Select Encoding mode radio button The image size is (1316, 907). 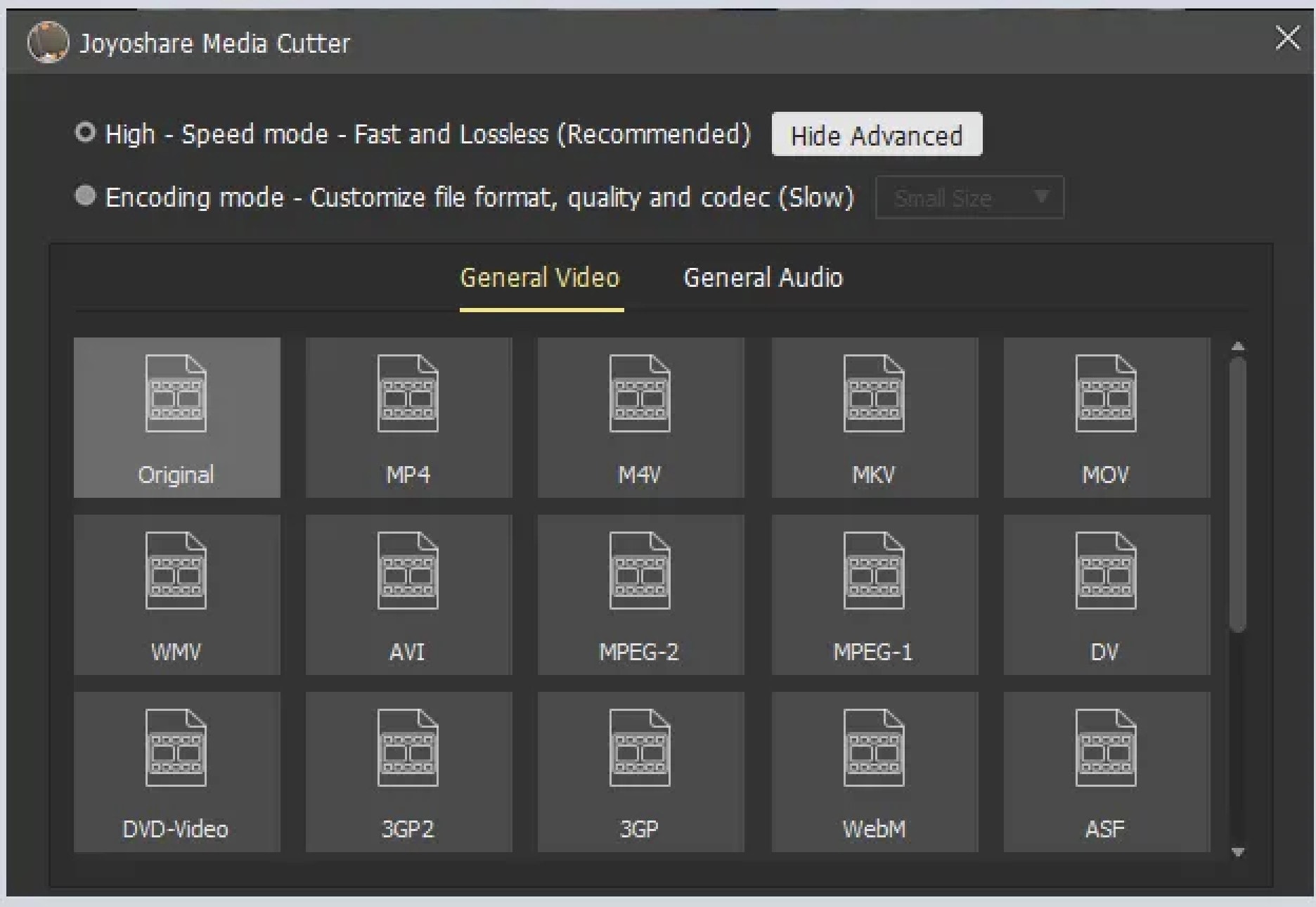click(85, 195)
